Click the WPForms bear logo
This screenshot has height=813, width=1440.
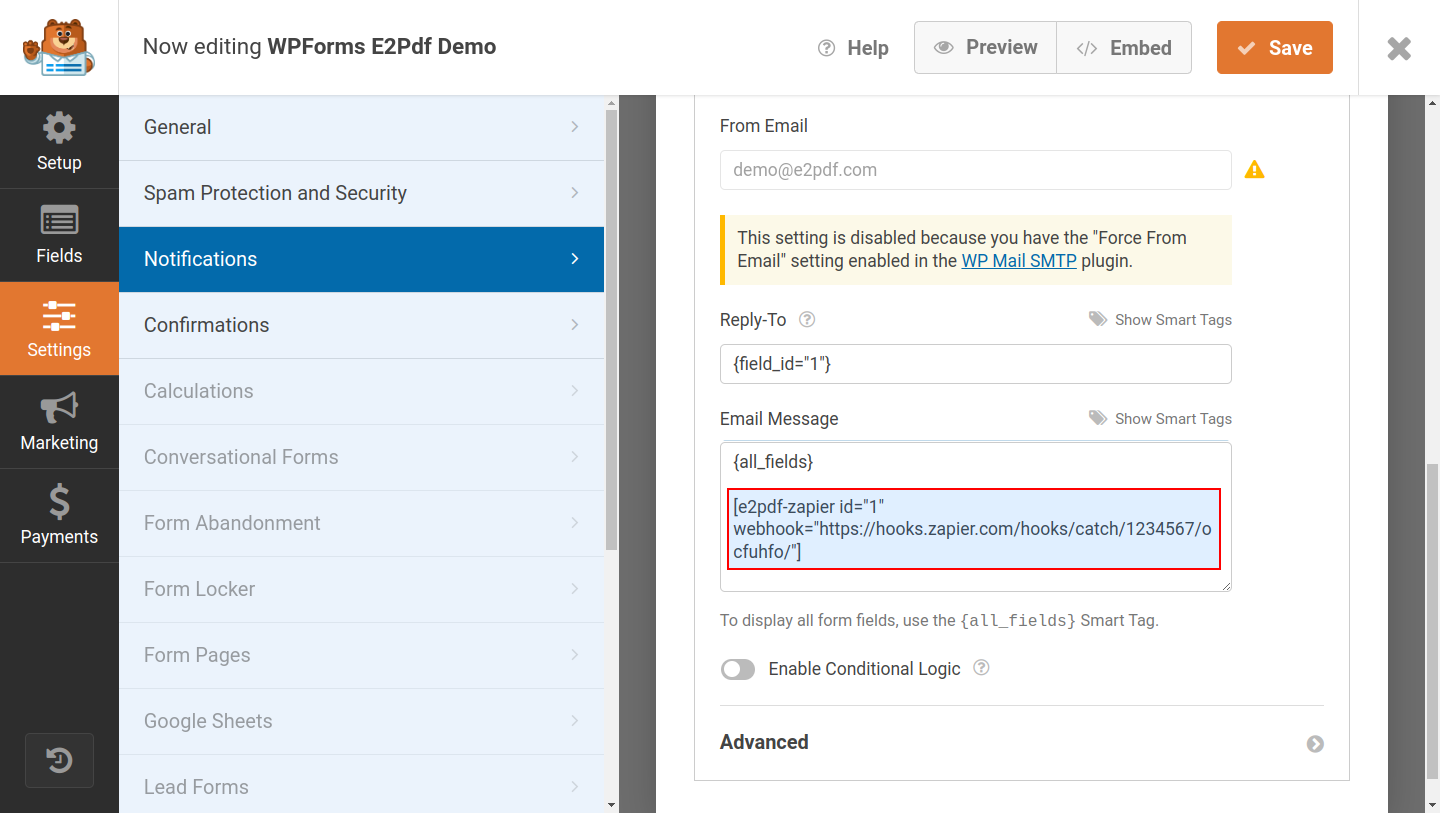59,48
